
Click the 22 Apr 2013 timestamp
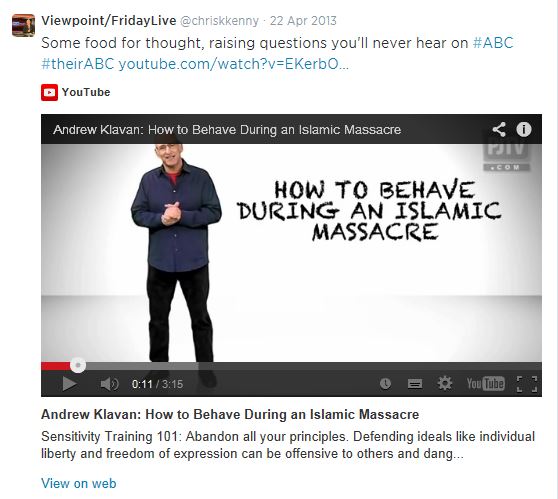(x=303, y=21)
